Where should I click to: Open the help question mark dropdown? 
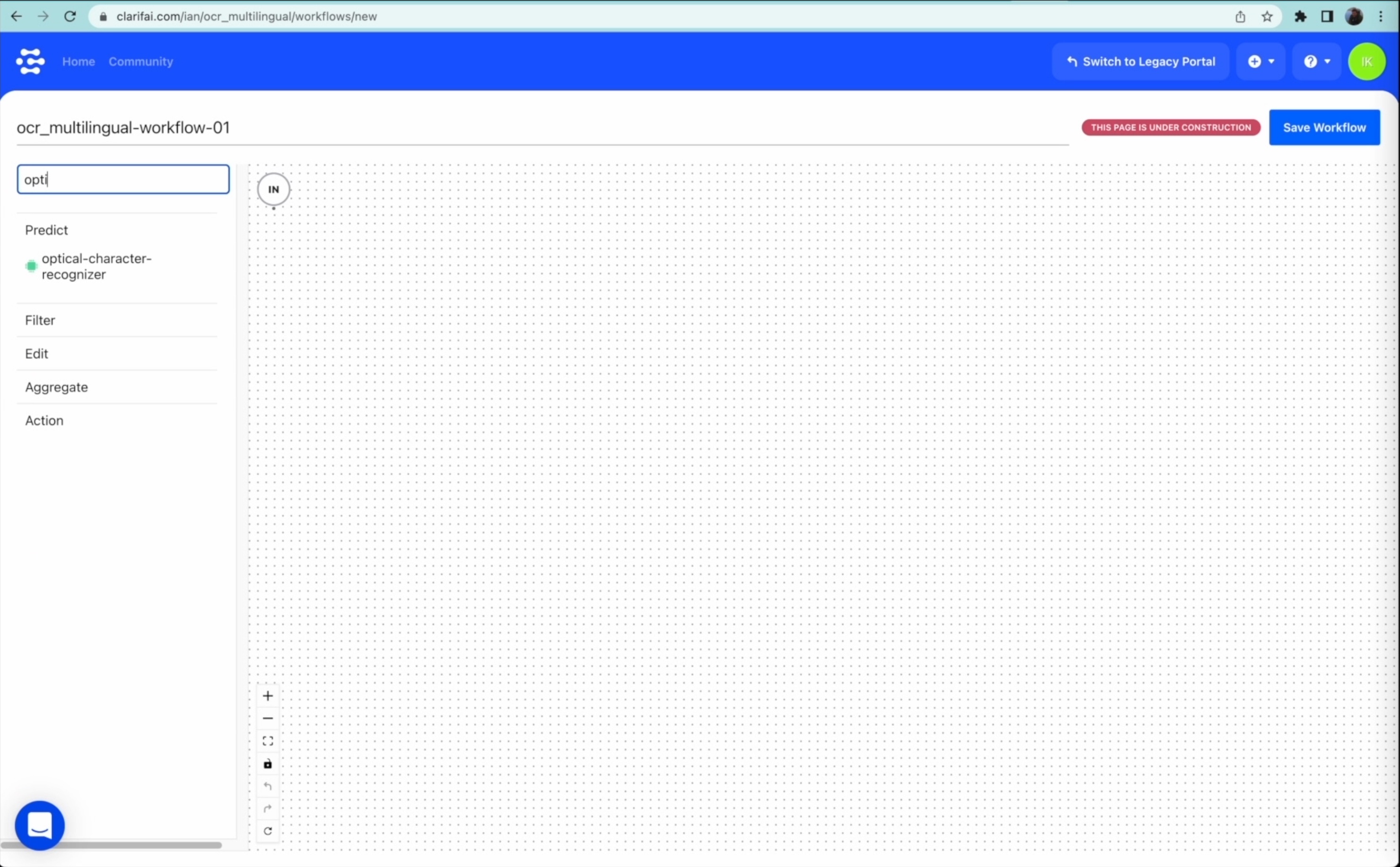pyautogui.click(x=1316, y=61)
